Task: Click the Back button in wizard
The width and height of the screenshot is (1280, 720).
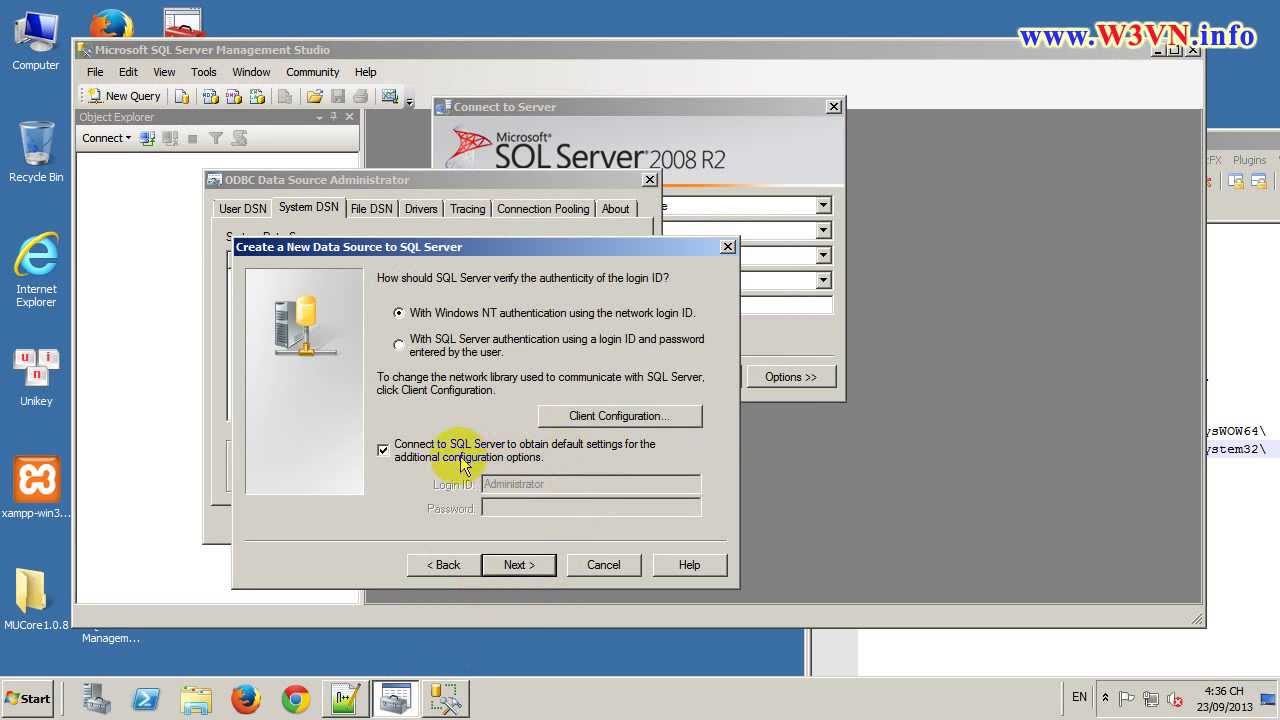Action: point(444,565)
